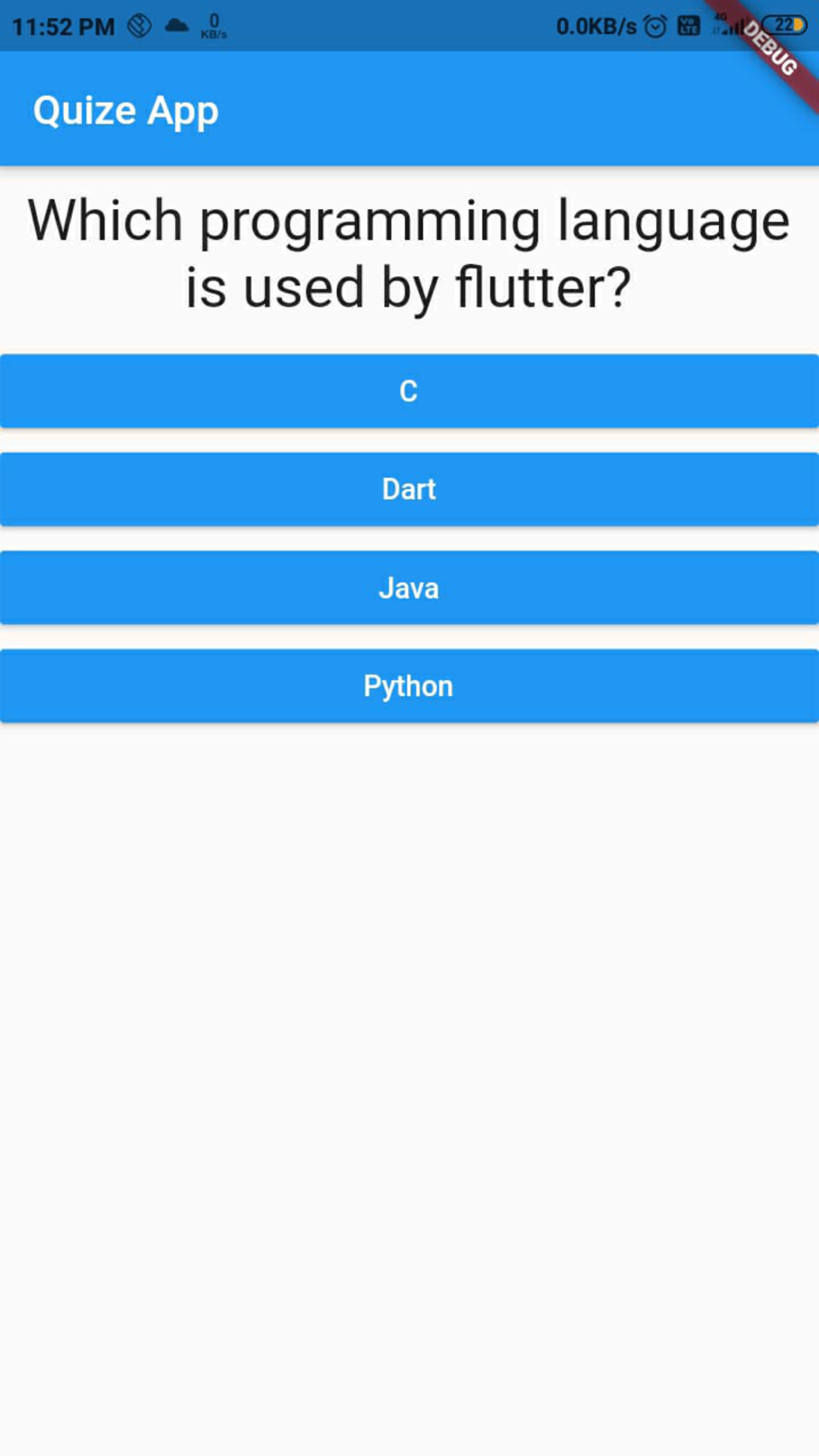Click the diamond-shaped icon beside the clock
819x1456 pixels.
pyautogui.click(x=140, y=27)
